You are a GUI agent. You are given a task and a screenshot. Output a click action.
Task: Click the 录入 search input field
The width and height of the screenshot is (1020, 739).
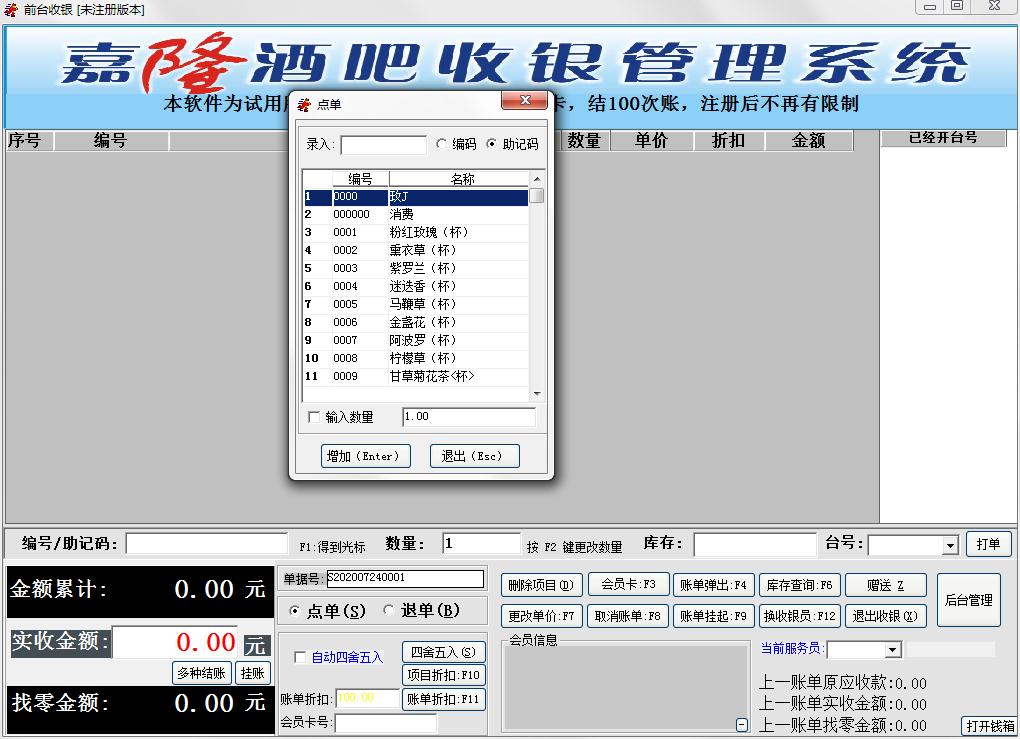[x=383, y=145]
